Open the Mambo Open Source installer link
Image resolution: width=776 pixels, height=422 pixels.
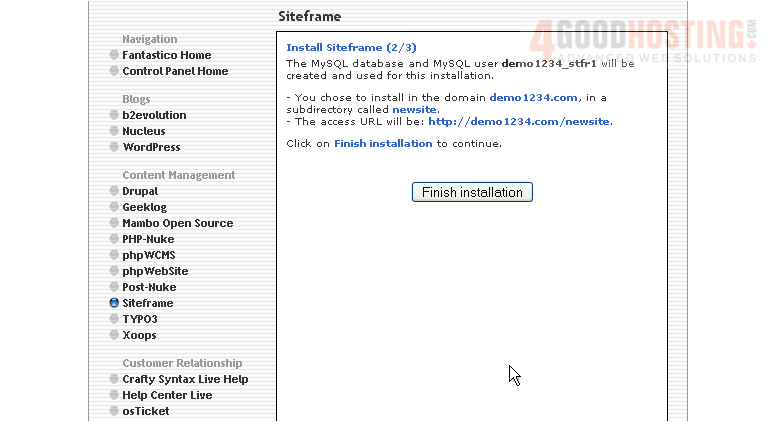[x=177, y=223]
